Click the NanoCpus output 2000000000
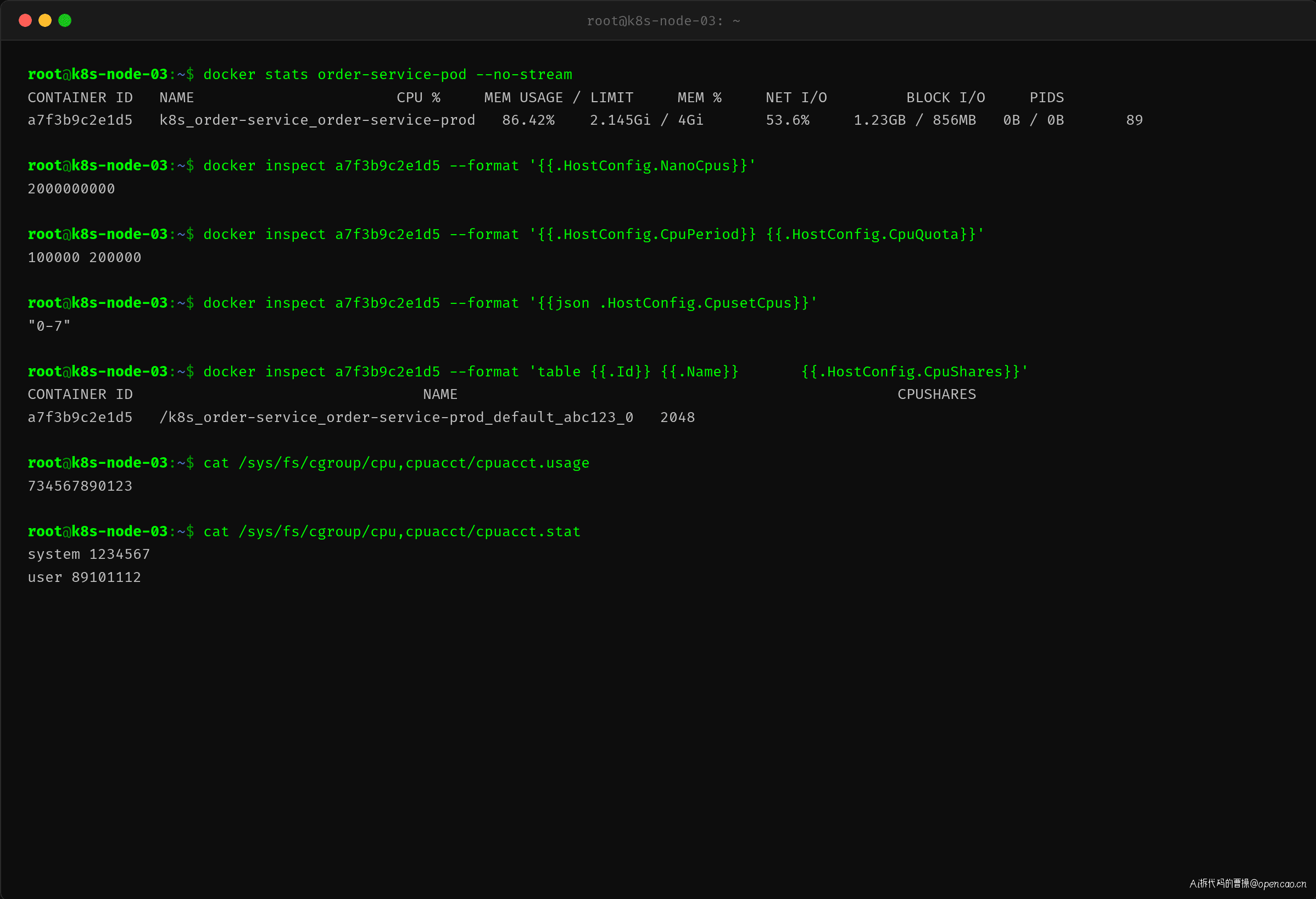Image resolution: width=1316 pixels, height=899 pixels. (71, 188)
